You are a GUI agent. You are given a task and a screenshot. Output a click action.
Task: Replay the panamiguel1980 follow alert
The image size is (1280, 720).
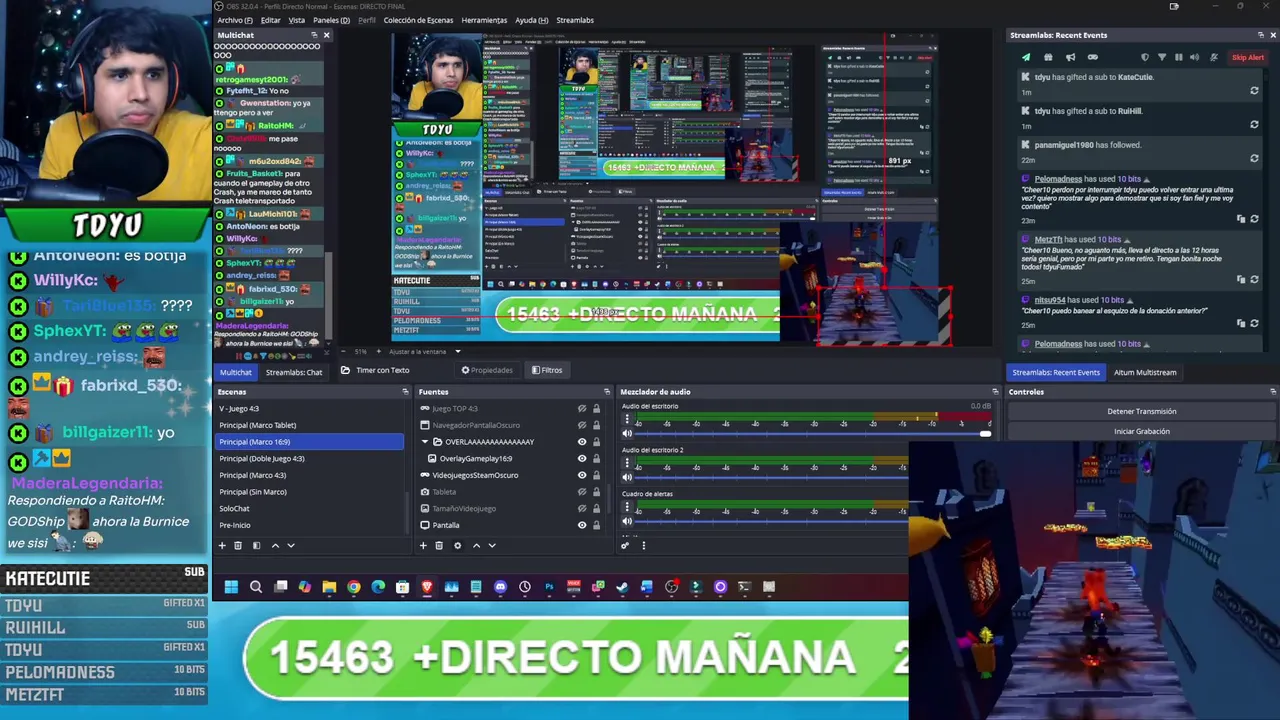(1254, 158)
